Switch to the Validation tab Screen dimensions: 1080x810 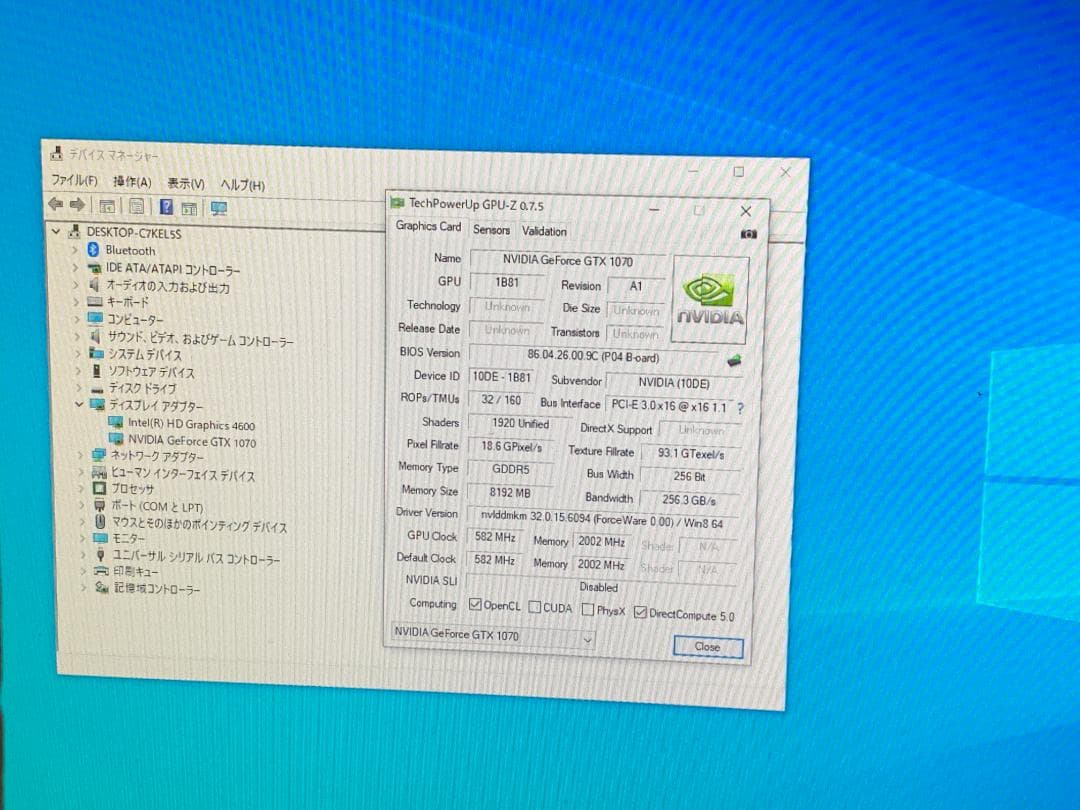(x=544, y=231)
